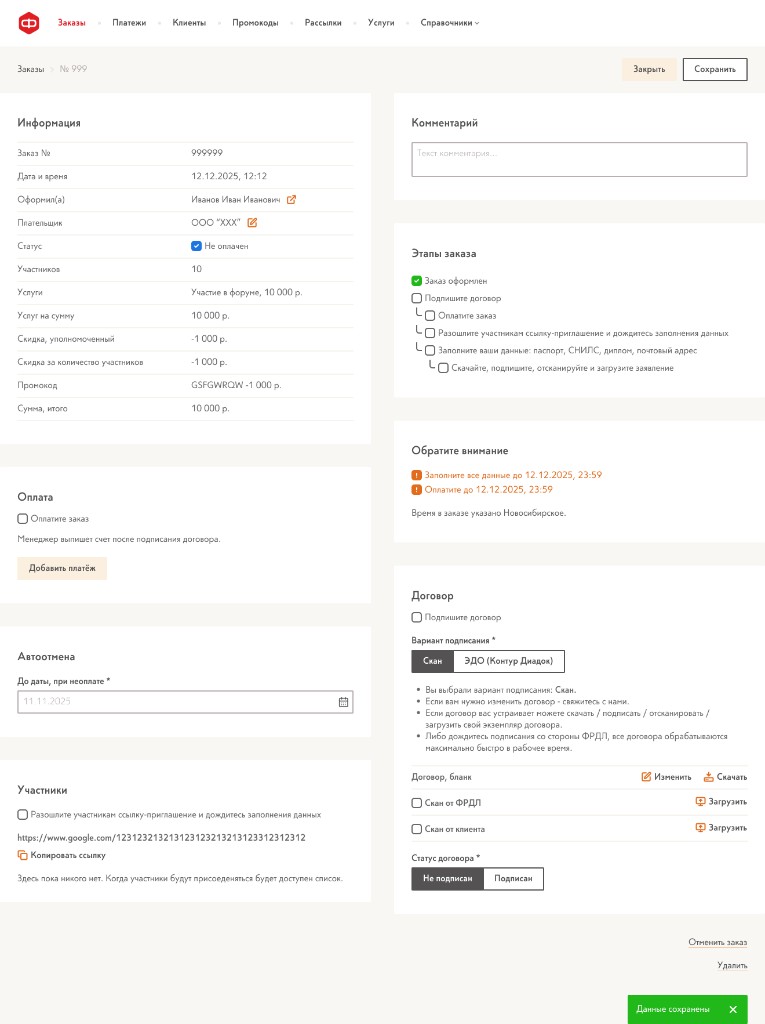Click Изменить link in Договор, бланк row

[672, 777]
